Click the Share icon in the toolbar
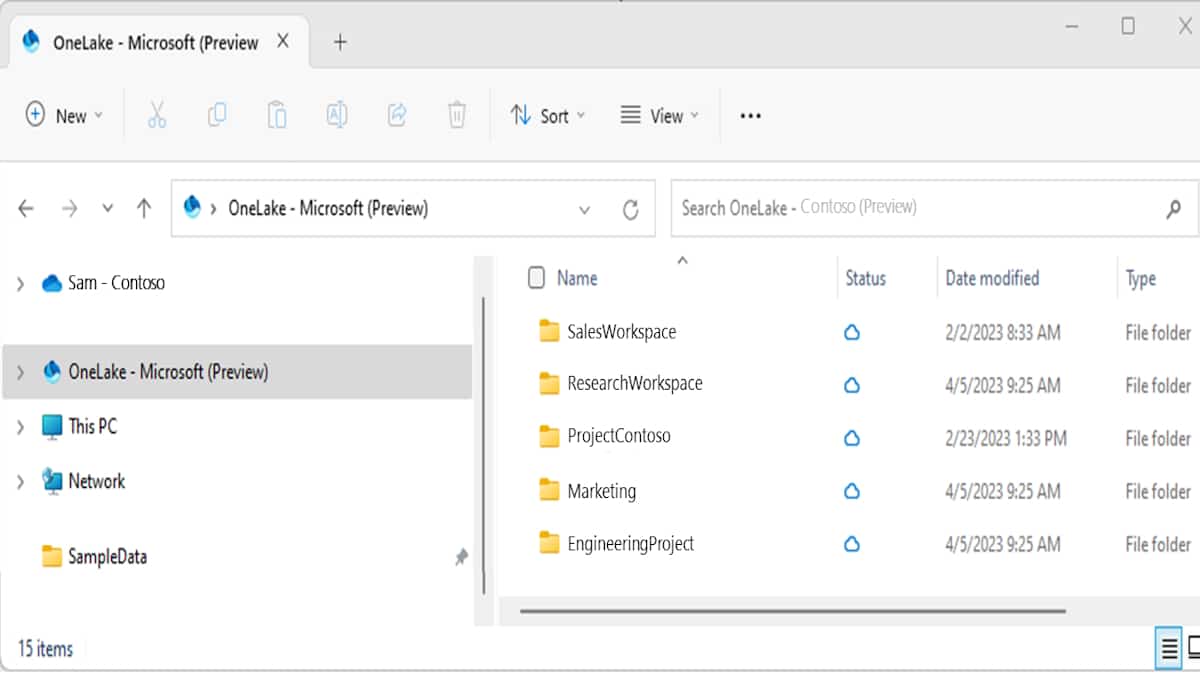The image size is (1200, 675). [397, 115]
